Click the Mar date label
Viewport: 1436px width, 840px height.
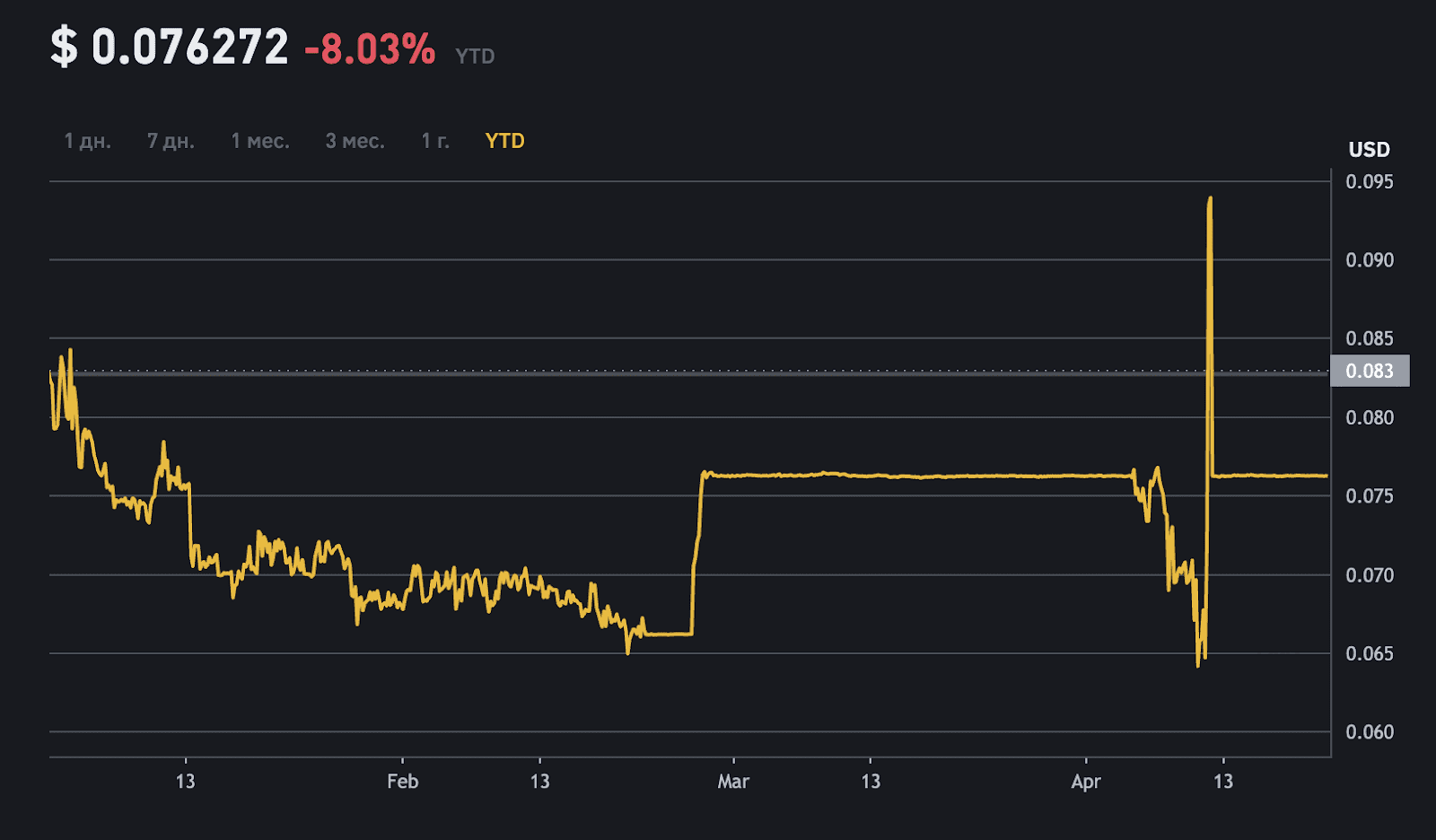tap(733, 782)
